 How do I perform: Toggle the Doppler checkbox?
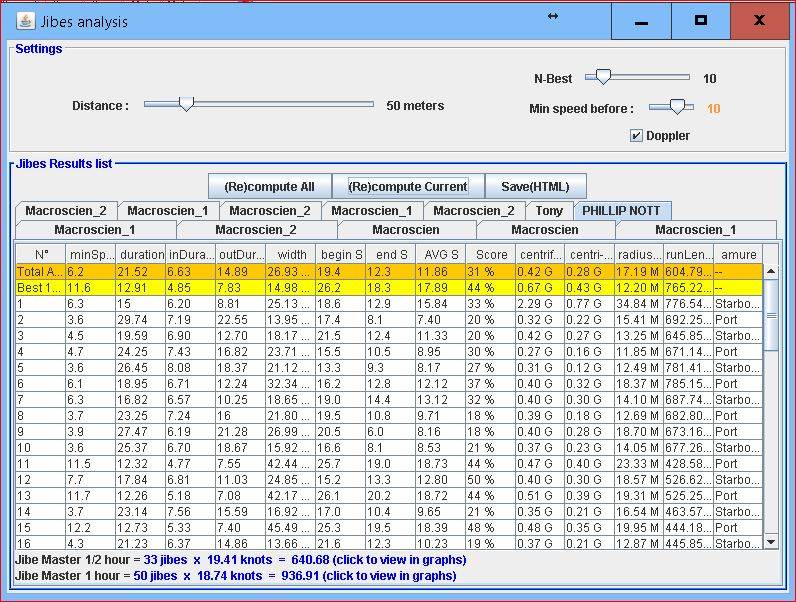tap(636, 136)
